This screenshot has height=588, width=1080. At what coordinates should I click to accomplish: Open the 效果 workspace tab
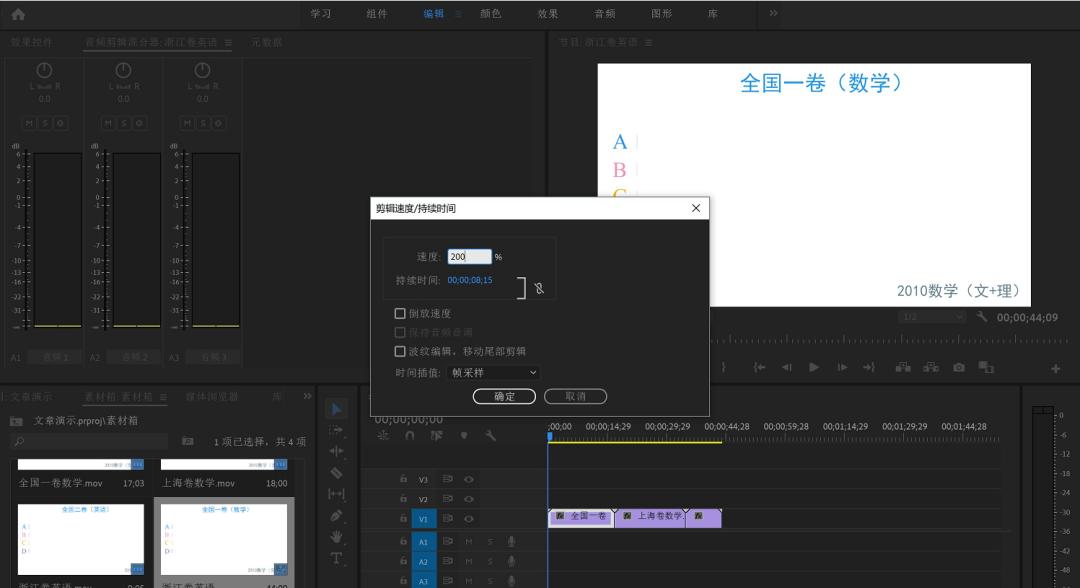[x=548, y=14]
